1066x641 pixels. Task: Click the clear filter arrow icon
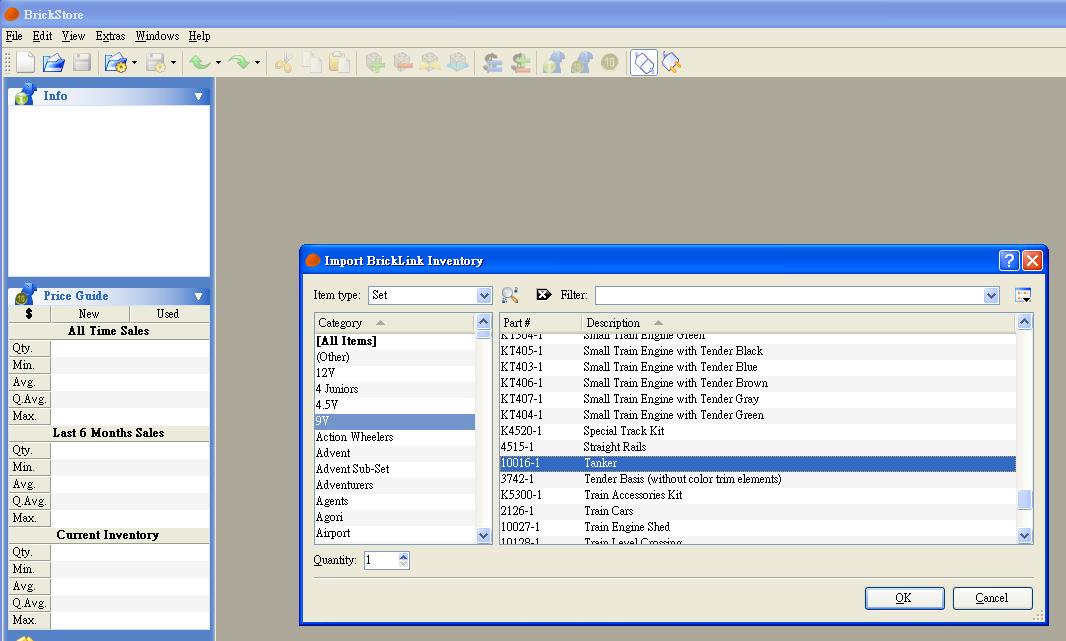[544, 294]
